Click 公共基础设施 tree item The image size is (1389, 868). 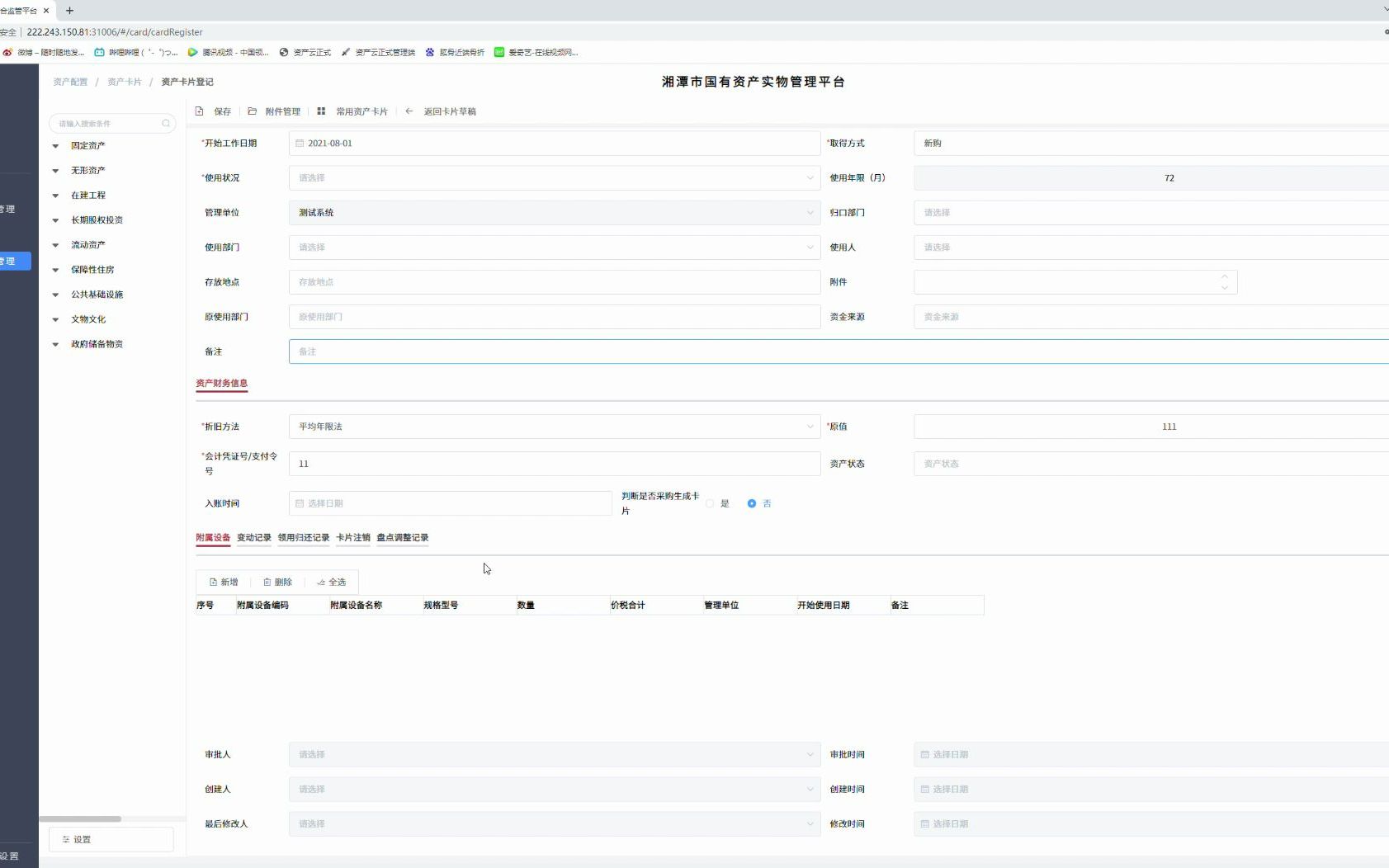[97, 295]
